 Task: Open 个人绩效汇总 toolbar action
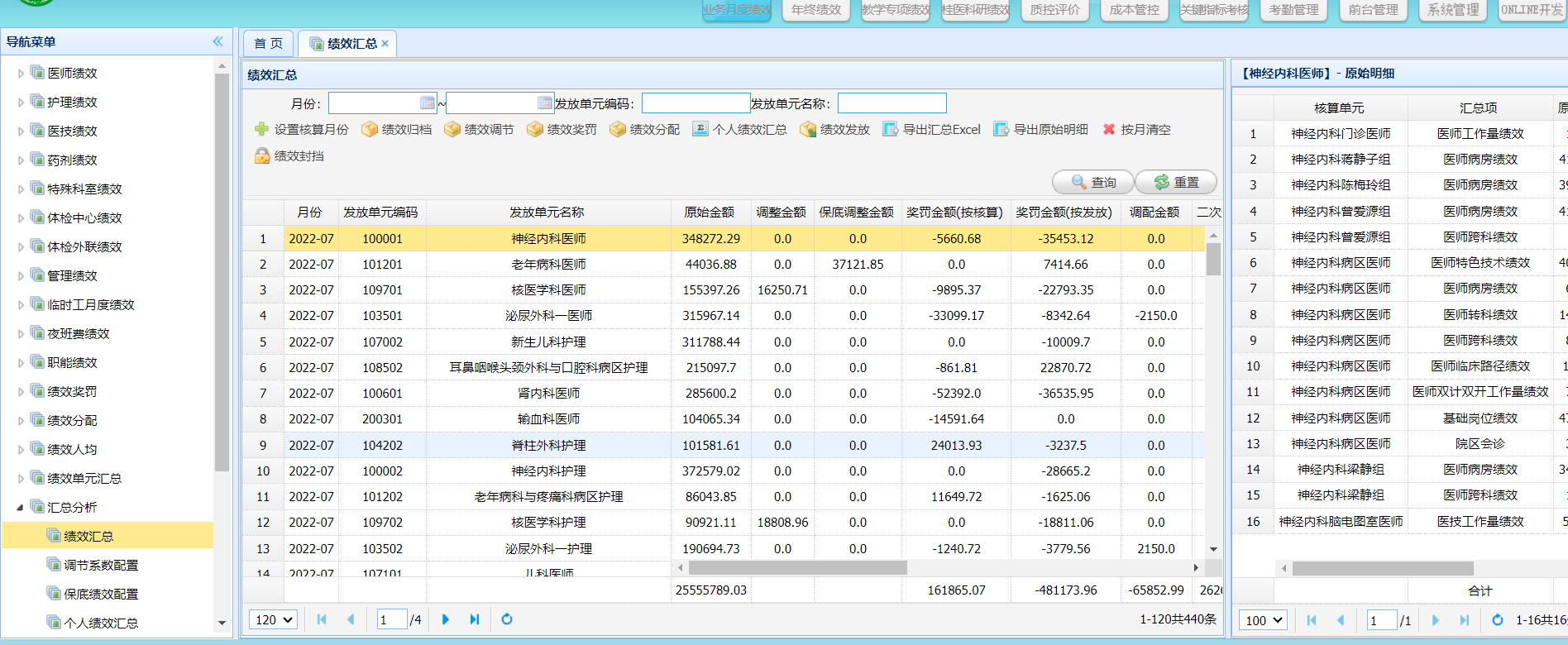pos(740,130)
